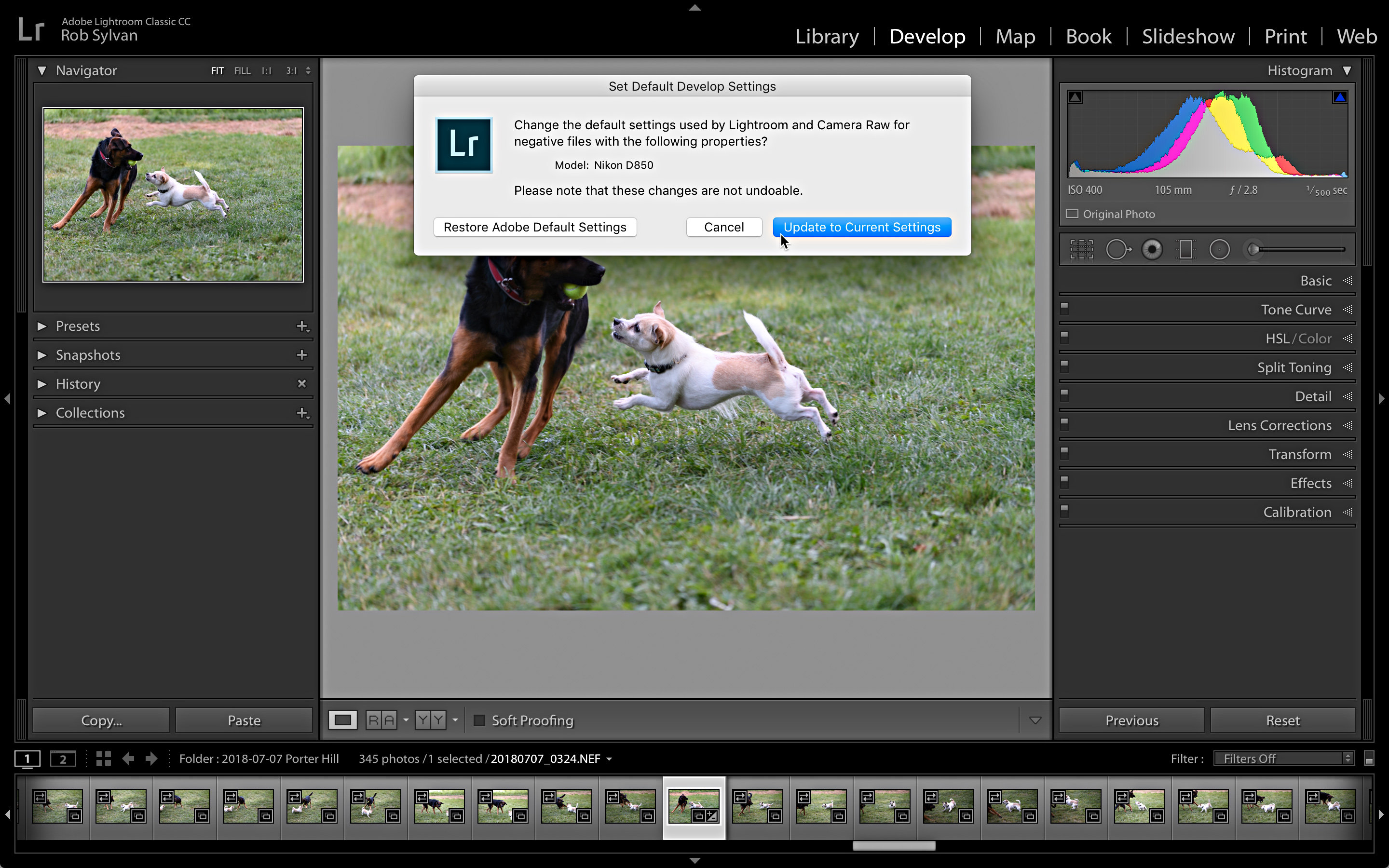Click the Previous button

(1131, 720)
